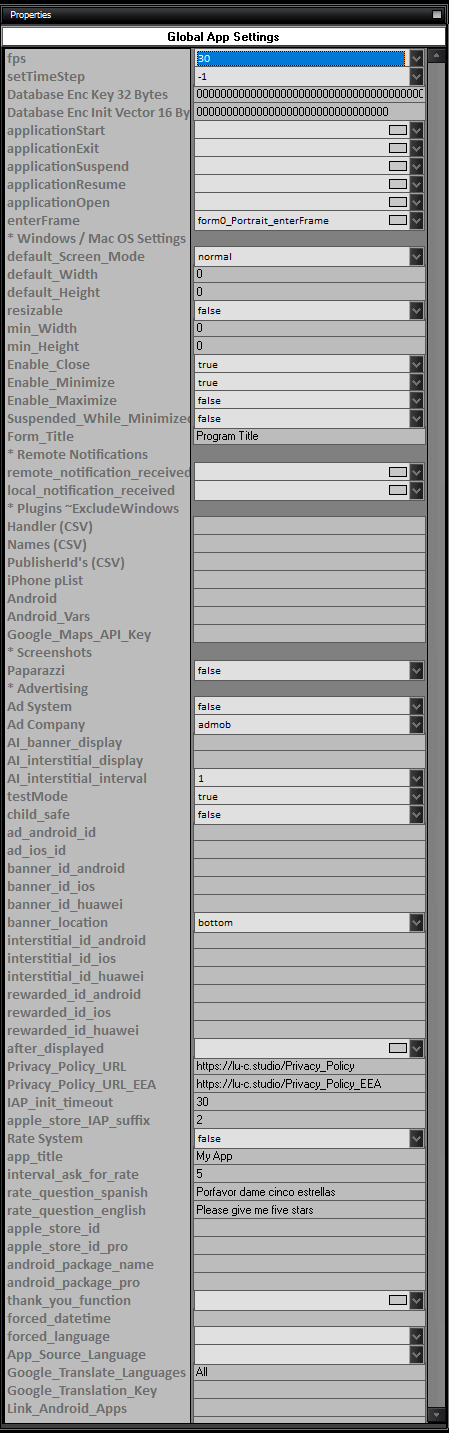Click the small button in applicationStart row
The image size is (449, 1433).
click(398, 131)
